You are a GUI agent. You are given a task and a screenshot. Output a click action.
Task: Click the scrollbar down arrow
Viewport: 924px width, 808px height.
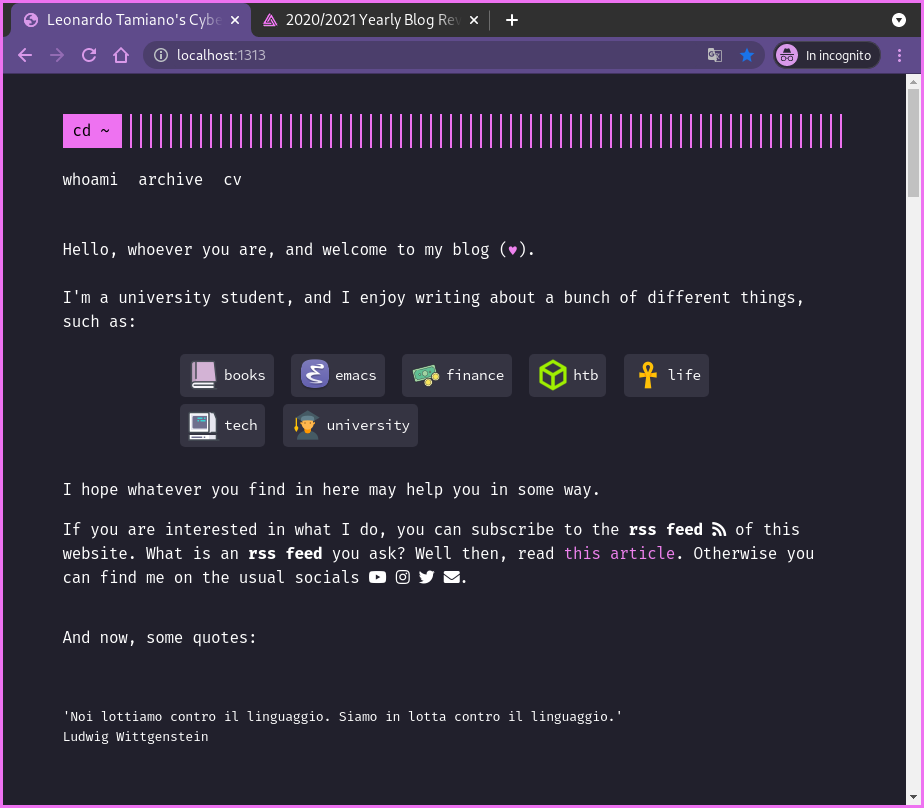pyautogui.click(x=913, y=798)
